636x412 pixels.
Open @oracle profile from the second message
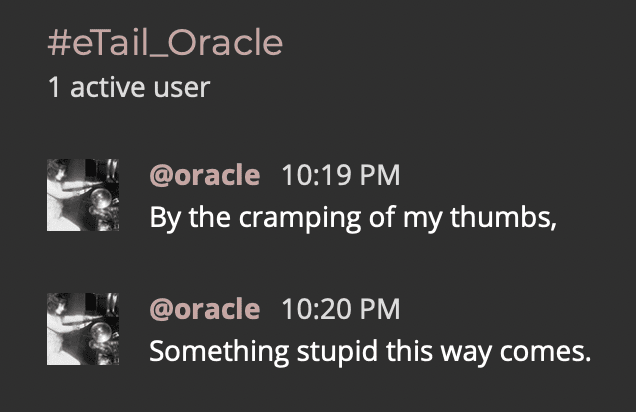[x=204, y=309]
